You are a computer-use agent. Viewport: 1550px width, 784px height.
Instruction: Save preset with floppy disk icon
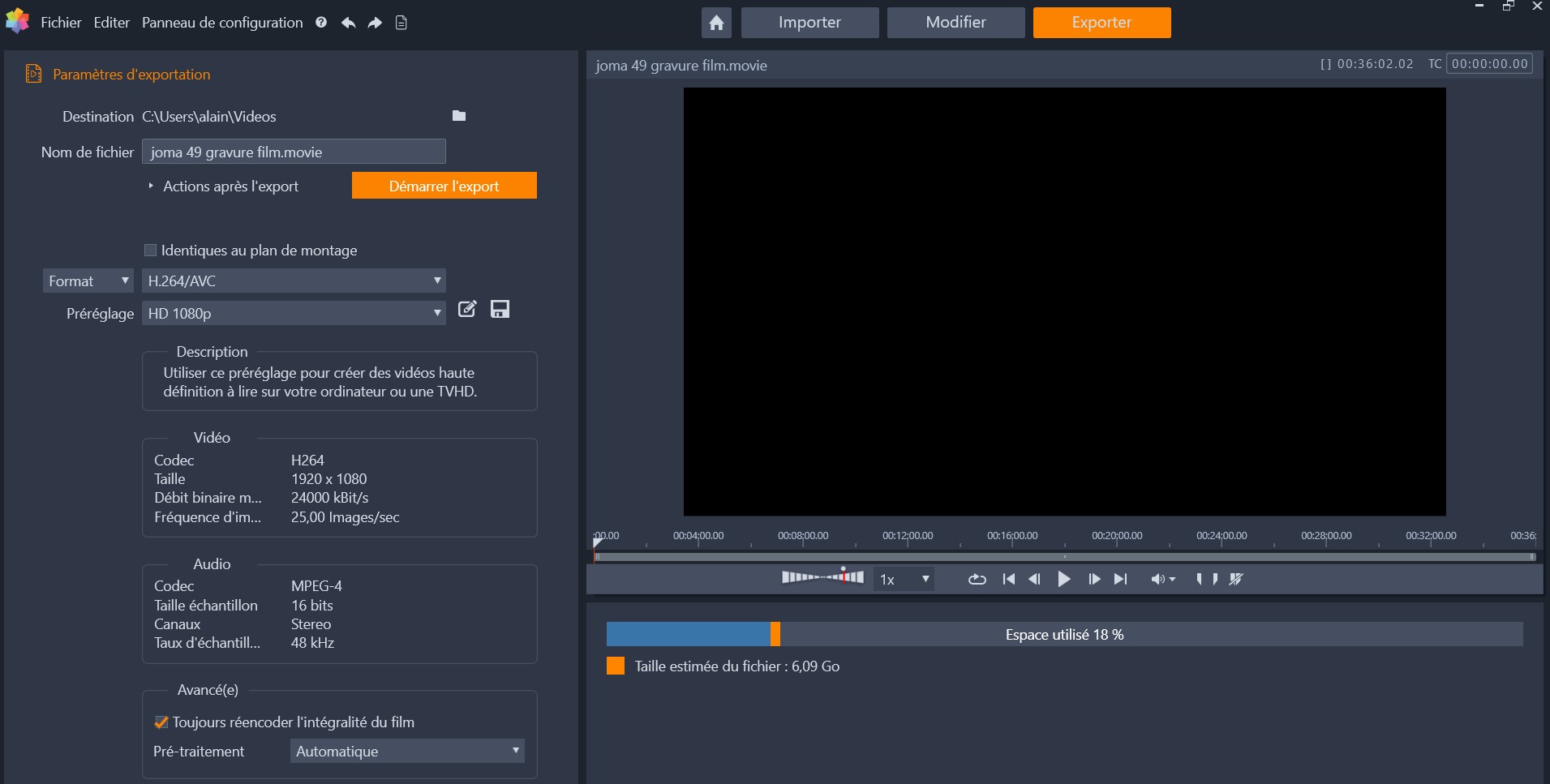[500, 309]
